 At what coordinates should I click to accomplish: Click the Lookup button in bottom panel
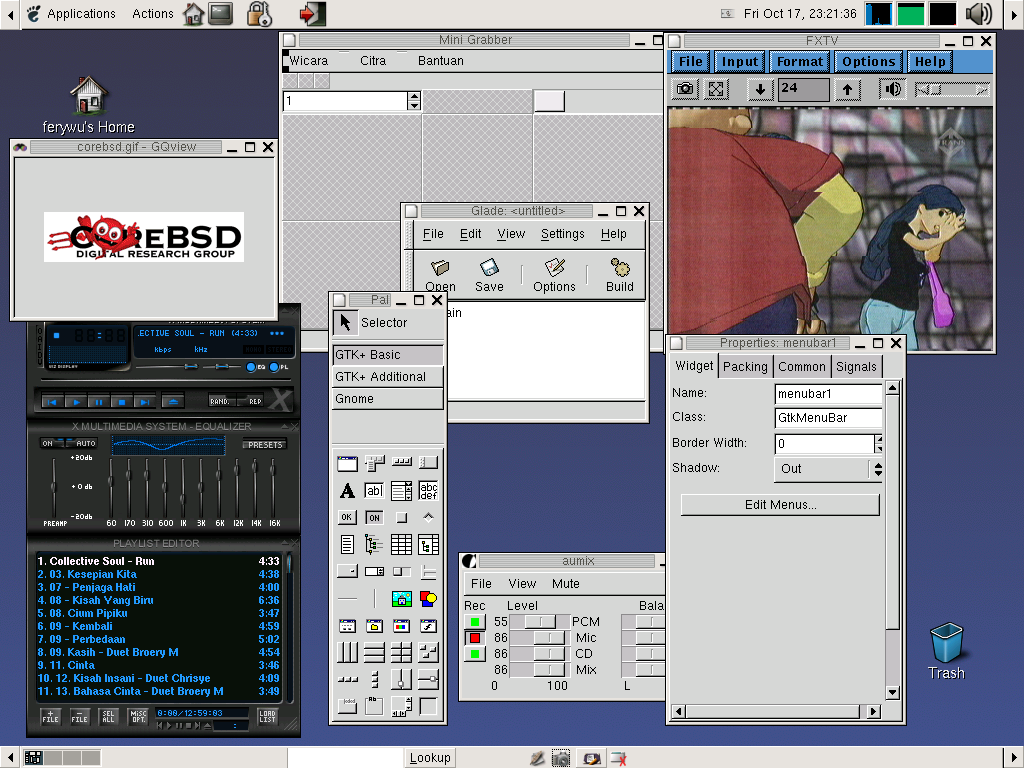pos(430,758)
